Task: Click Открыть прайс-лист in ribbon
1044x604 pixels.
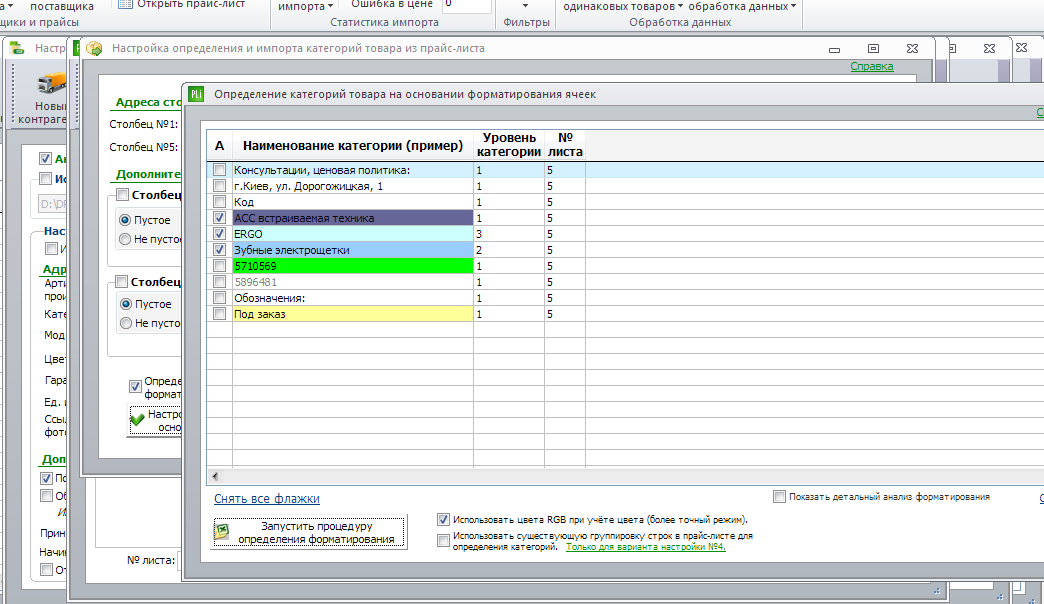Action: 182,4
